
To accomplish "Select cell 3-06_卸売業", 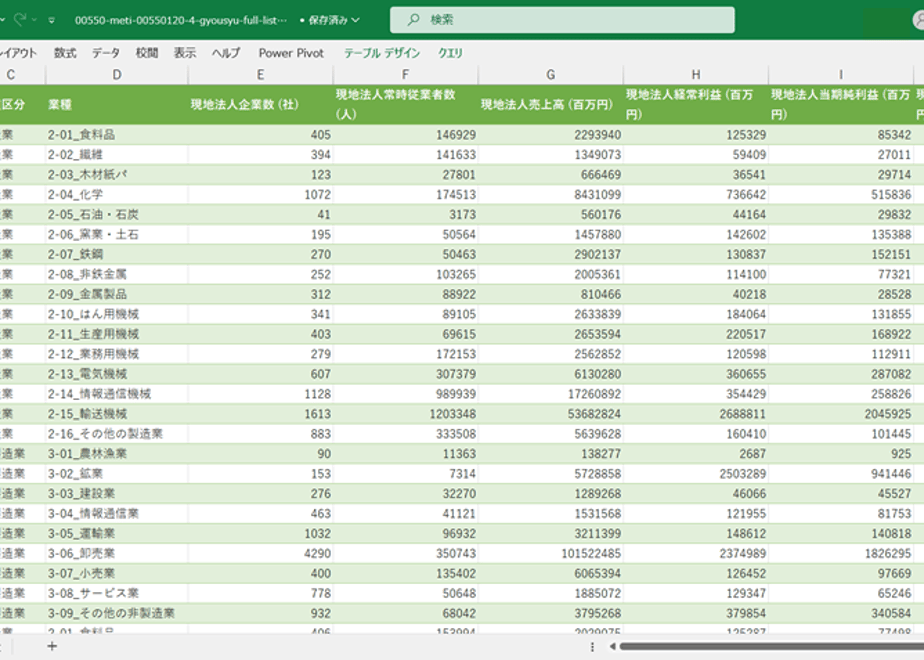I will point(117,553).
